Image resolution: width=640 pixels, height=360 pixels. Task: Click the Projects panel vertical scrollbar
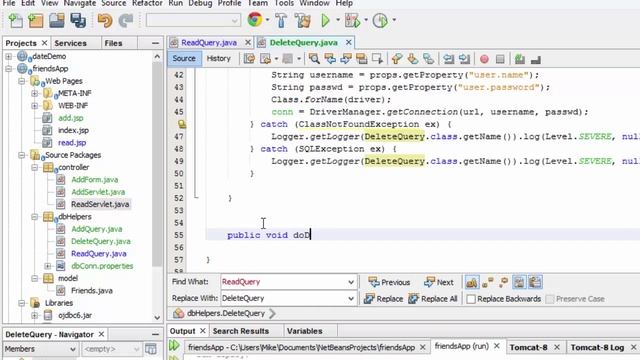pyautogui.click(x=157, y=163)
